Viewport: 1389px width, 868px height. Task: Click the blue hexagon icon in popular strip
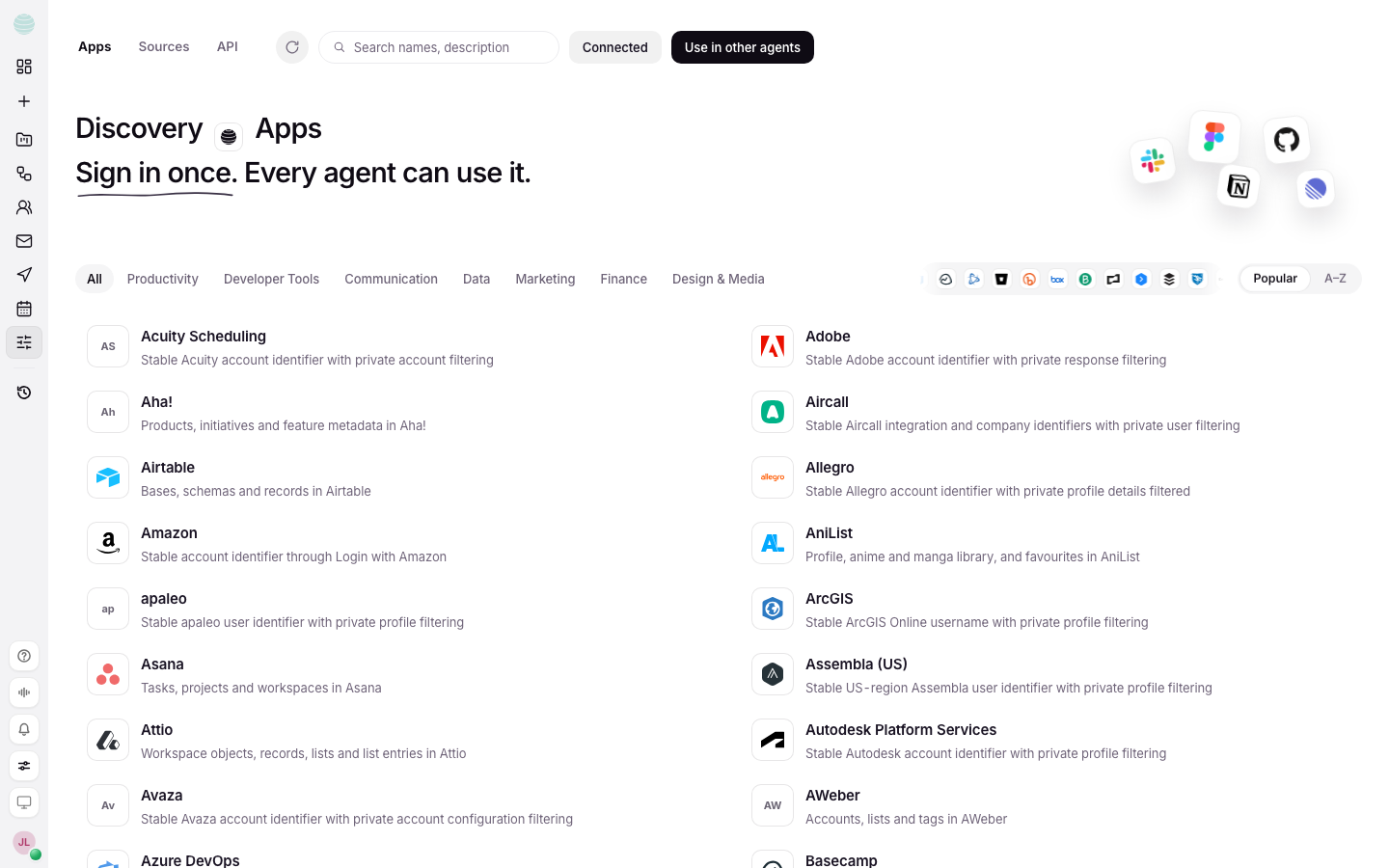point(1141,279)
